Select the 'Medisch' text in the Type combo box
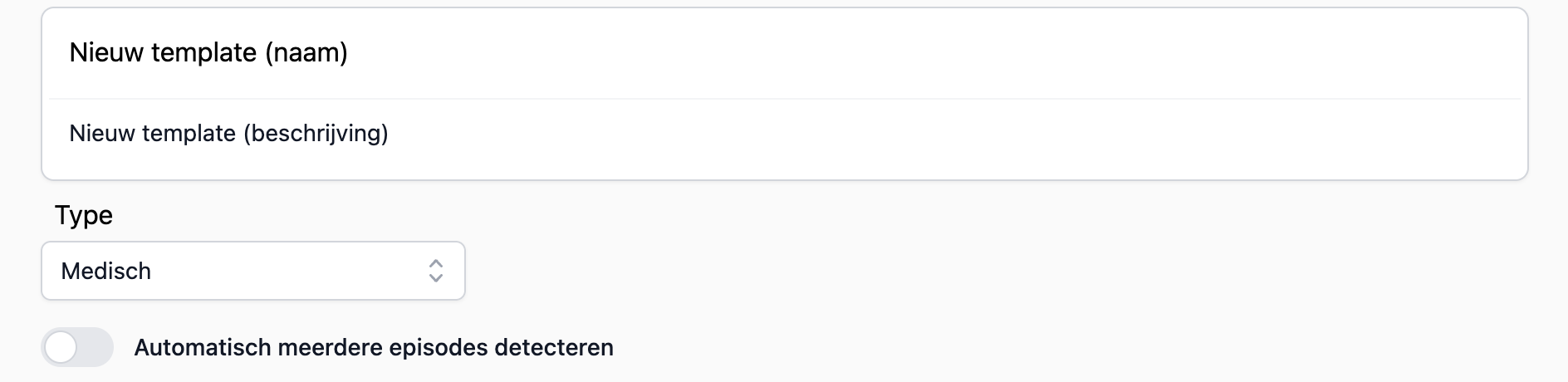Screen dimensions: 1568x382 (x=106, y=271)
